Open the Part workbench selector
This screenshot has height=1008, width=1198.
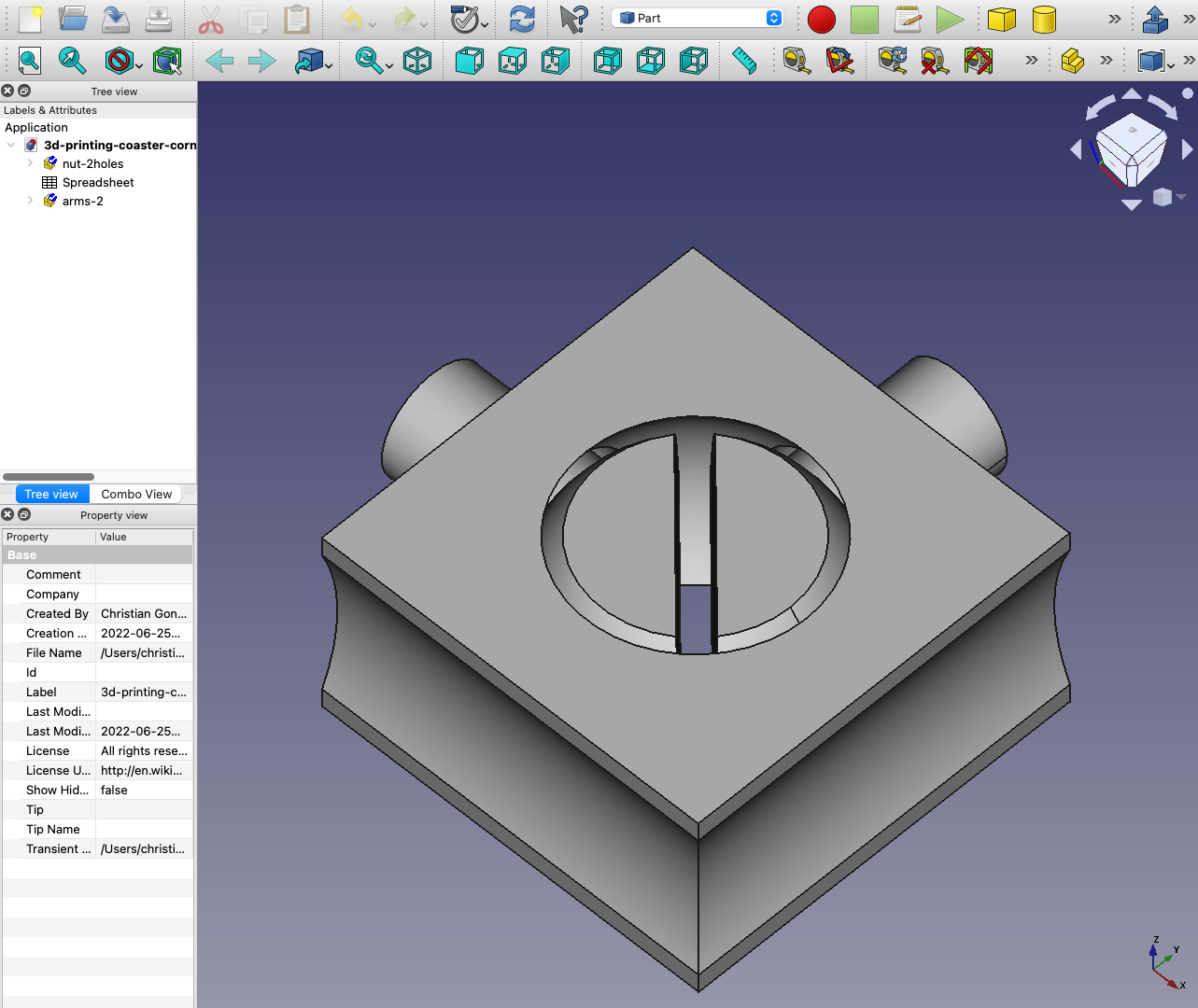(696, 17)
